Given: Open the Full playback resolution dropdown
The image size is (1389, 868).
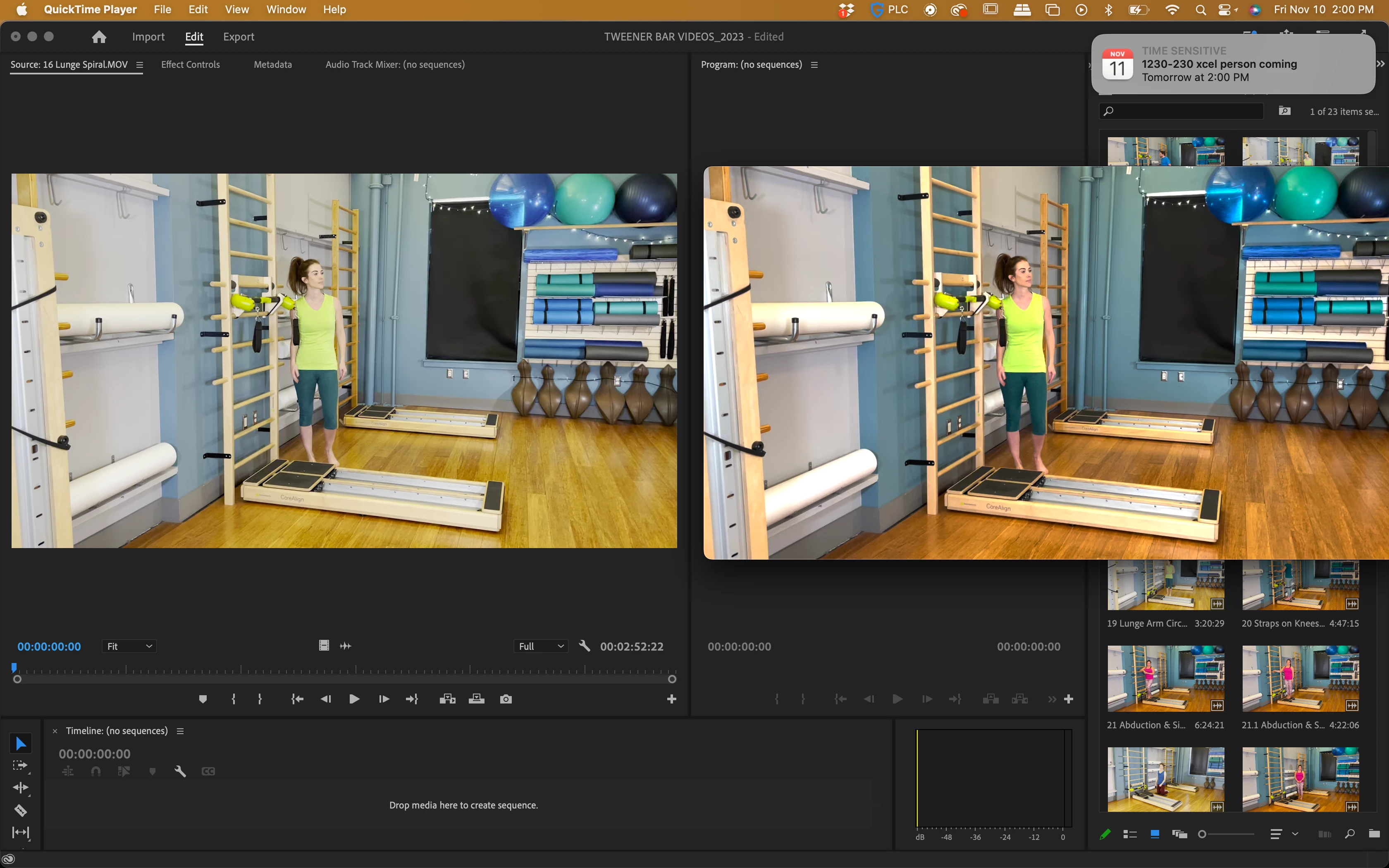Looking at the screenshot, I should point(541,646).
